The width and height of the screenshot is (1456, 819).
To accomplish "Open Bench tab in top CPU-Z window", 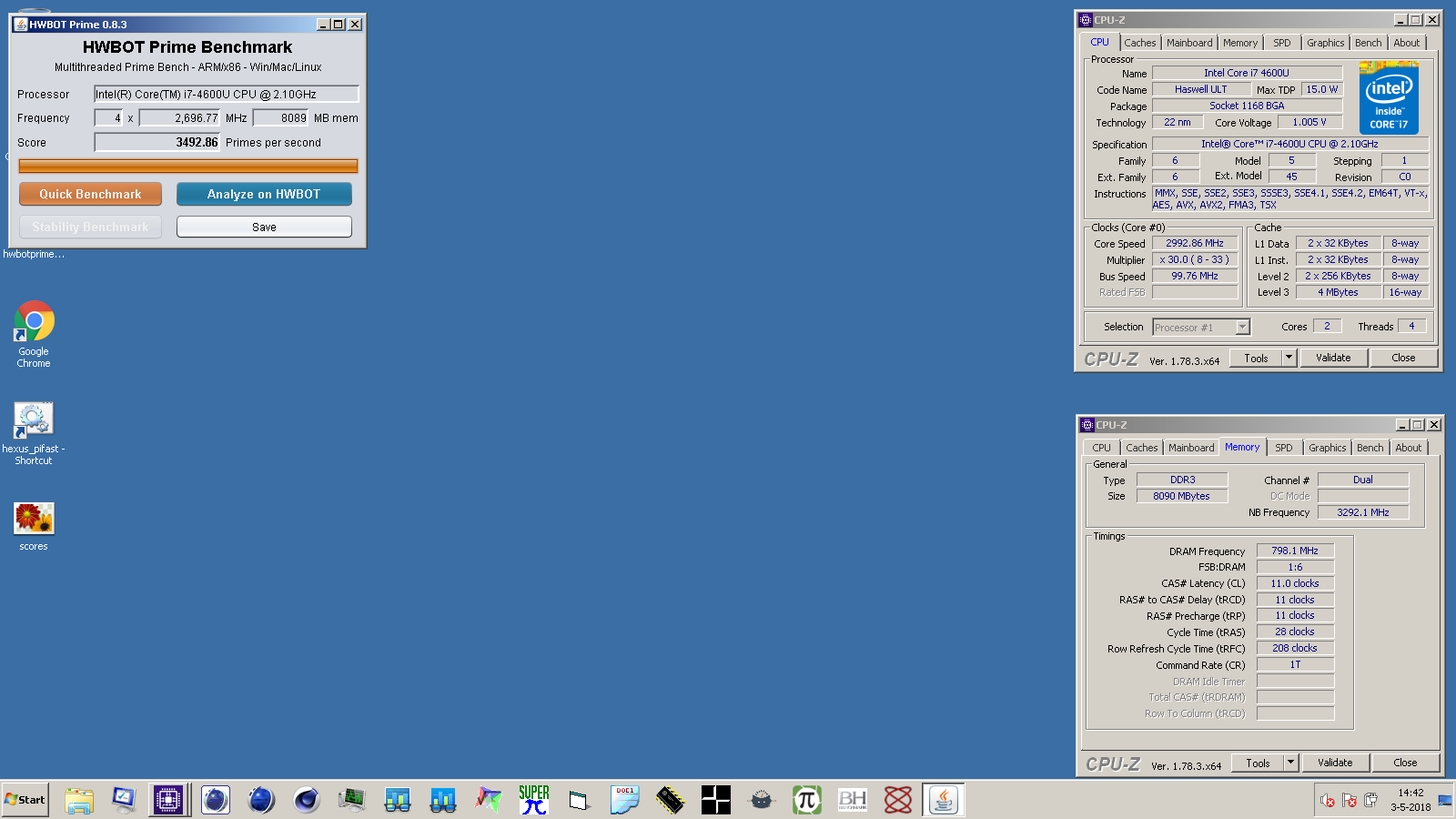I will pos(1368,43).
